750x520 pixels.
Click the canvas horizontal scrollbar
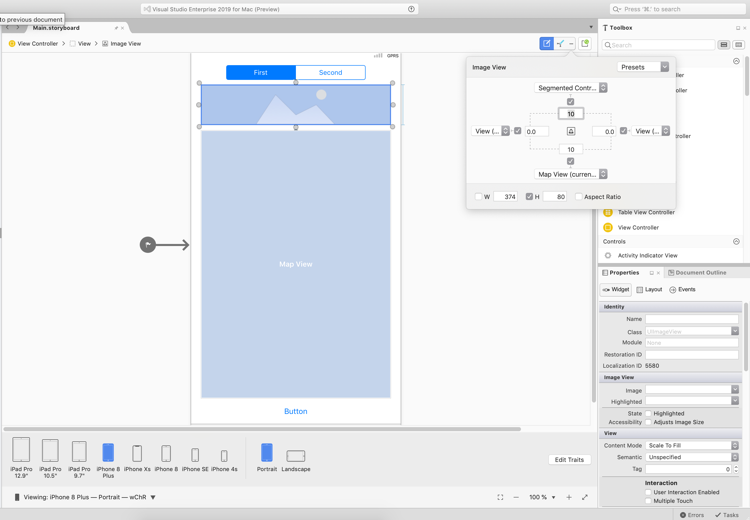click(262, 429)
